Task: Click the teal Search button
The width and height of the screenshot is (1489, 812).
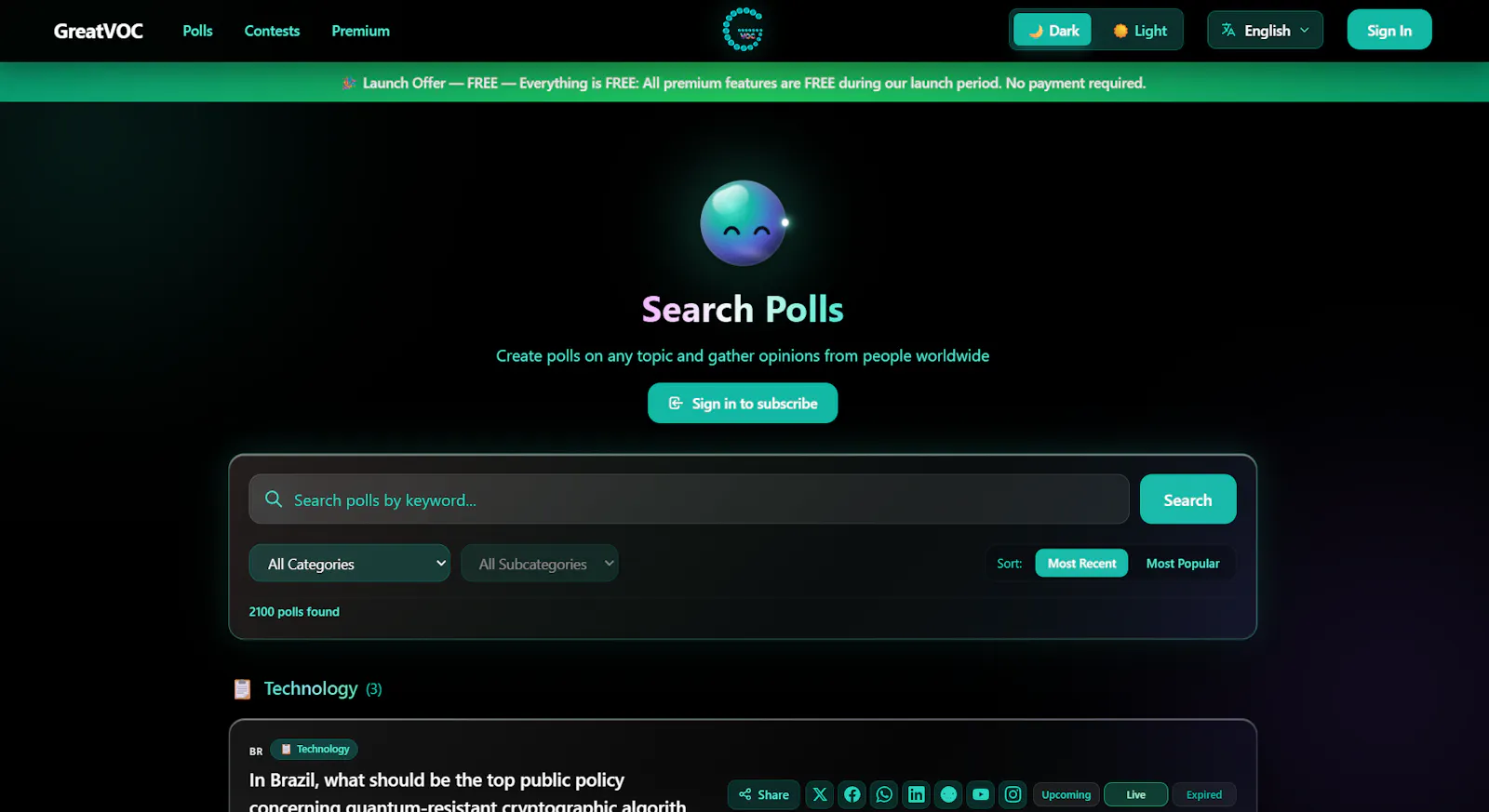Action: click(1188, 499)
